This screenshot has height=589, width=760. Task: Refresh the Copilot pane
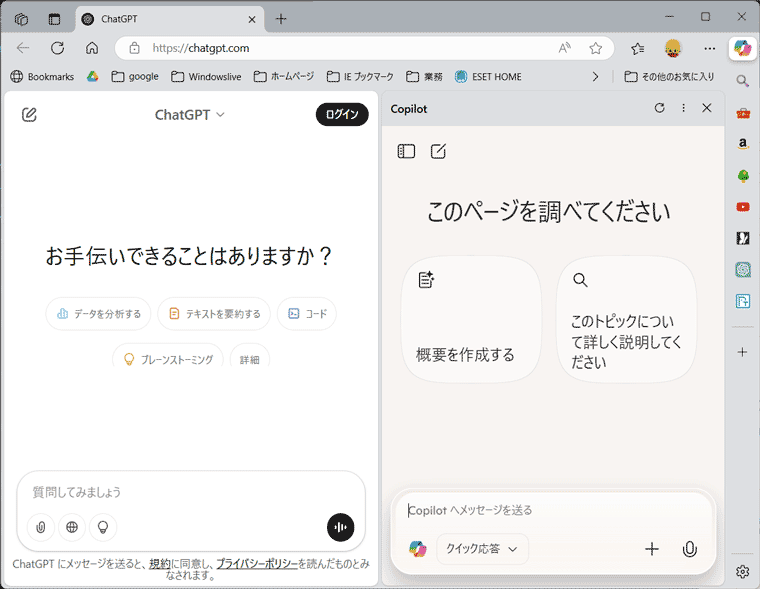coord(660,108)
